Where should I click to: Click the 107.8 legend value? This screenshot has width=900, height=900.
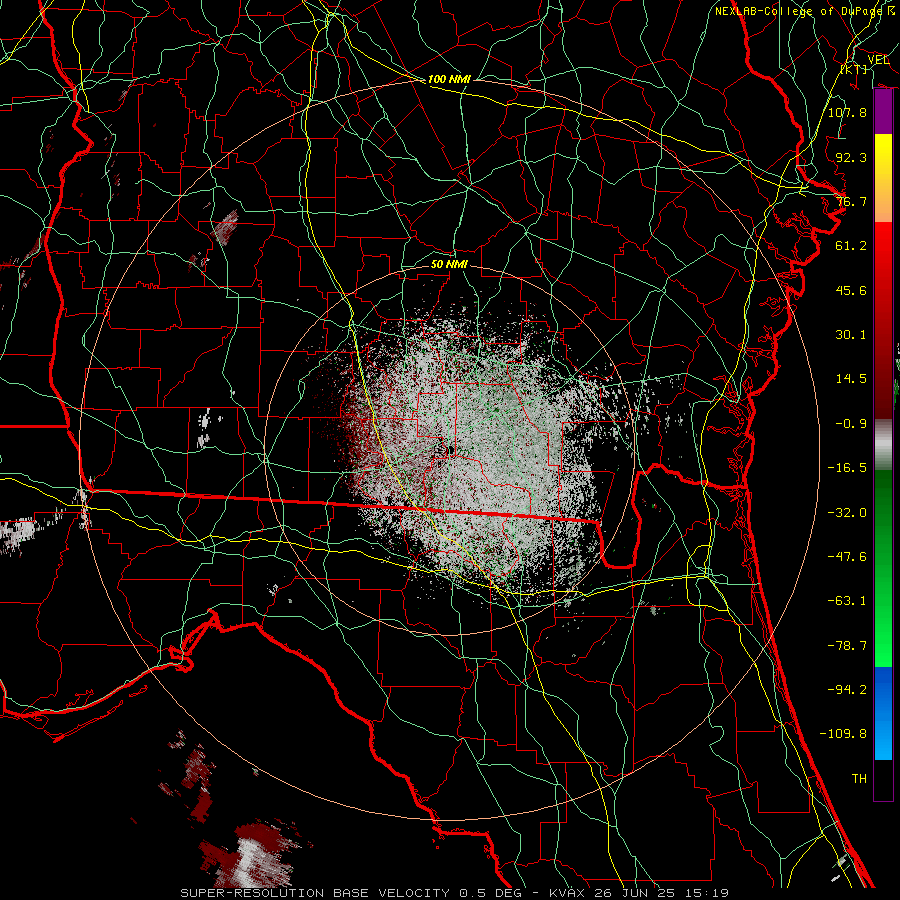[x=847, y=112]
